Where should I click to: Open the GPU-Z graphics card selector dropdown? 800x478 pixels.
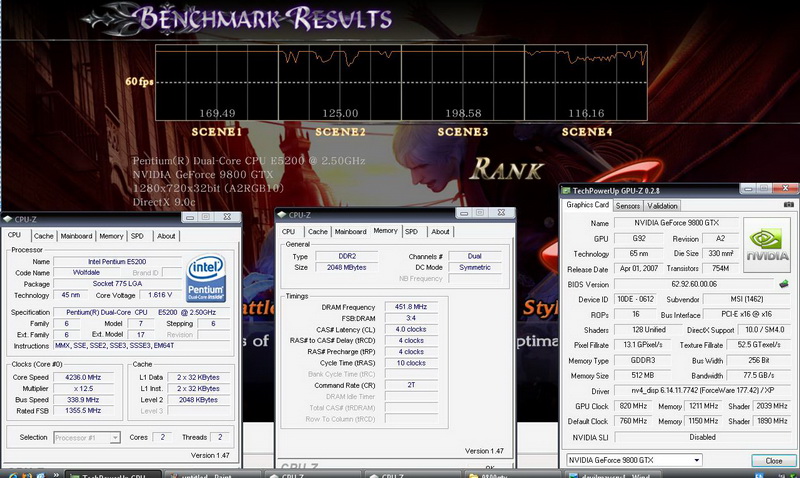(635, 460)
